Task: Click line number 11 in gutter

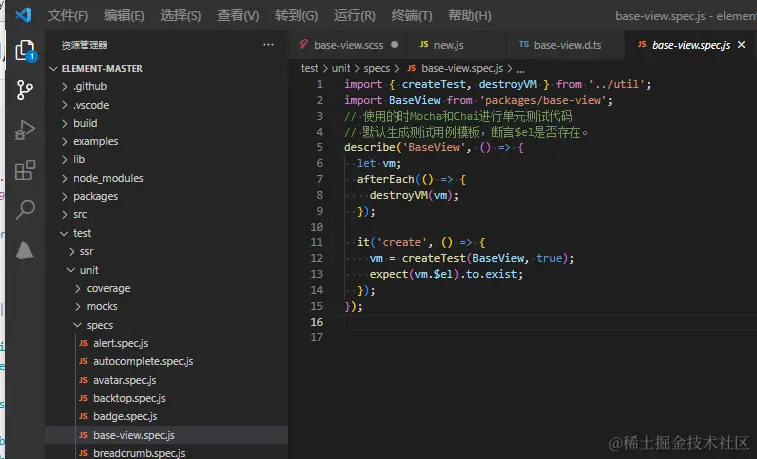Action: coord(316,242)
